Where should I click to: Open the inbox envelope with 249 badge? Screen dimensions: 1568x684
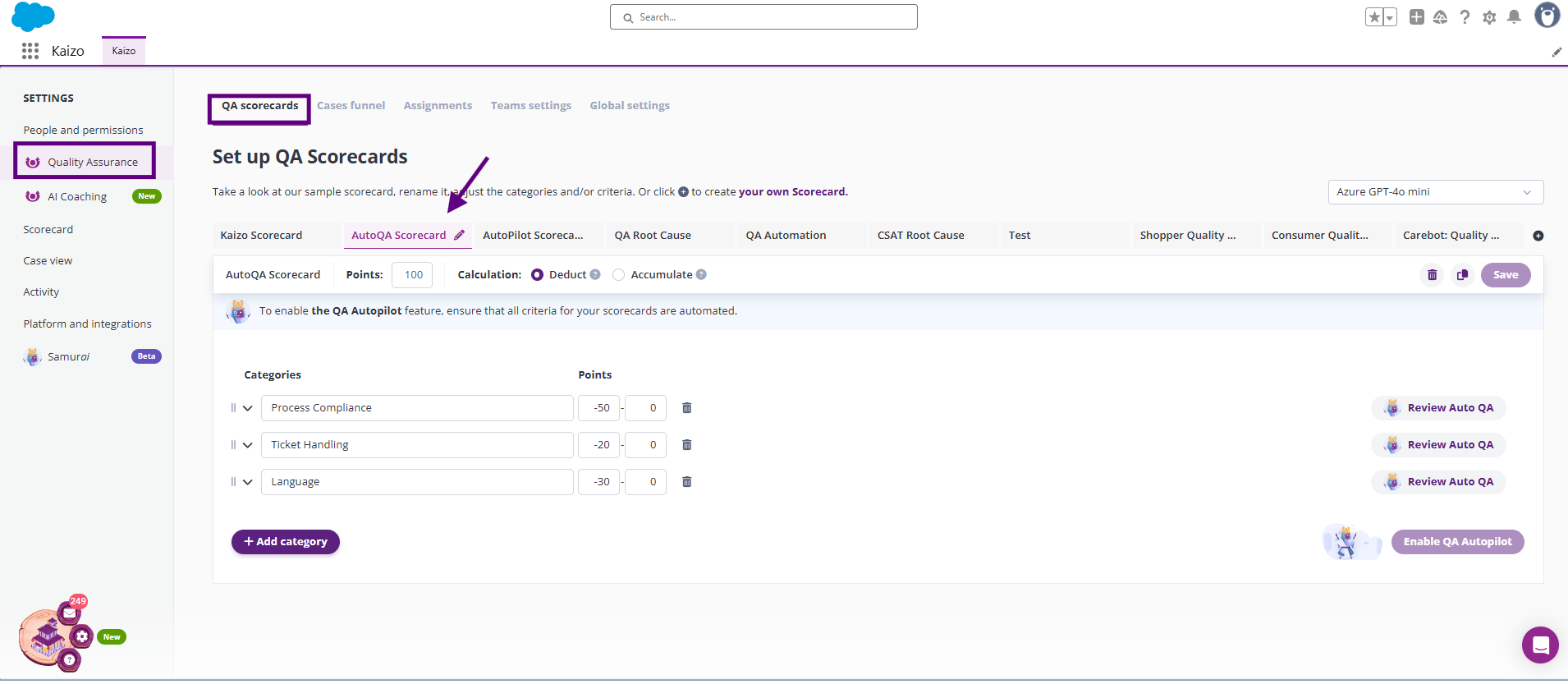point(69,613)
